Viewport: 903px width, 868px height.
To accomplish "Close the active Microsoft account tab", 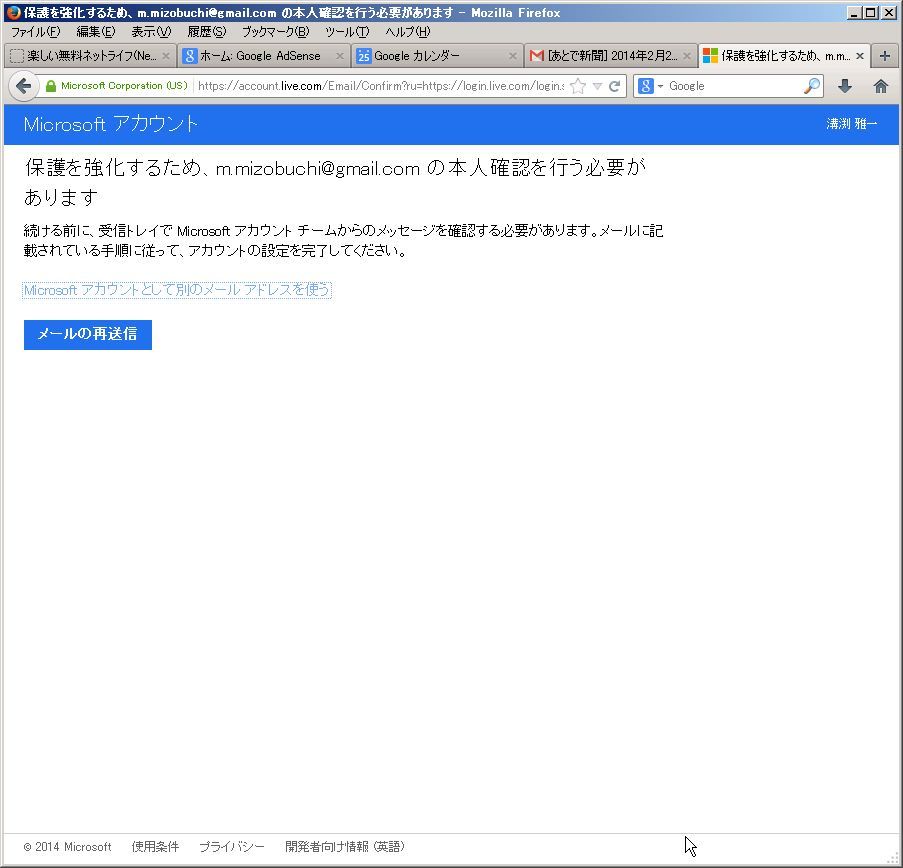I will 860,56.
